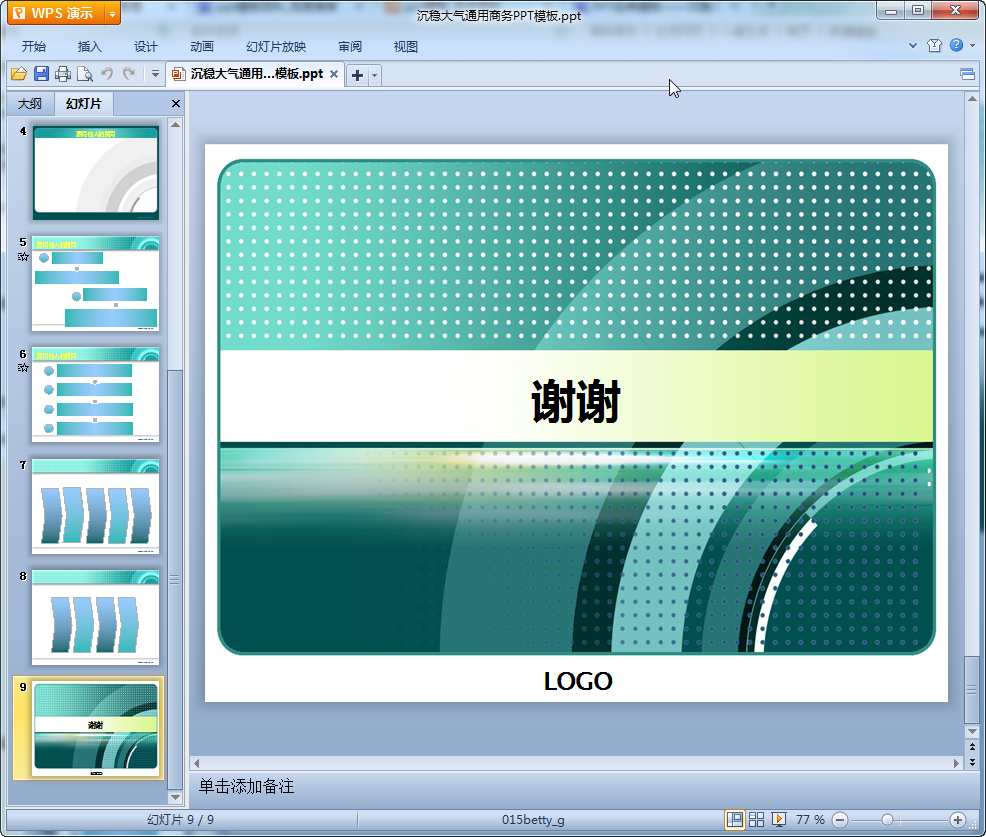Switch to Slide Sorter view icon
The height and width of the screenshot is (837, 986).
tap(756, 819)
